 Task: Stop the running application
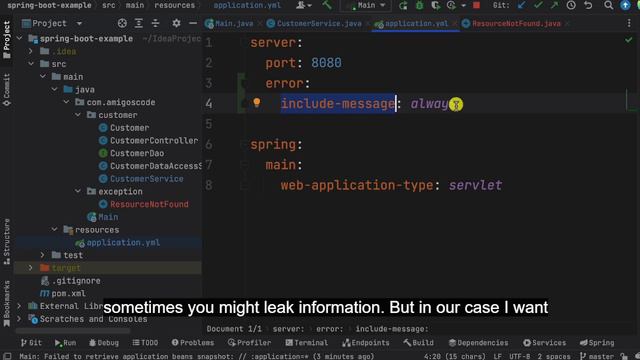click(476, 5)
